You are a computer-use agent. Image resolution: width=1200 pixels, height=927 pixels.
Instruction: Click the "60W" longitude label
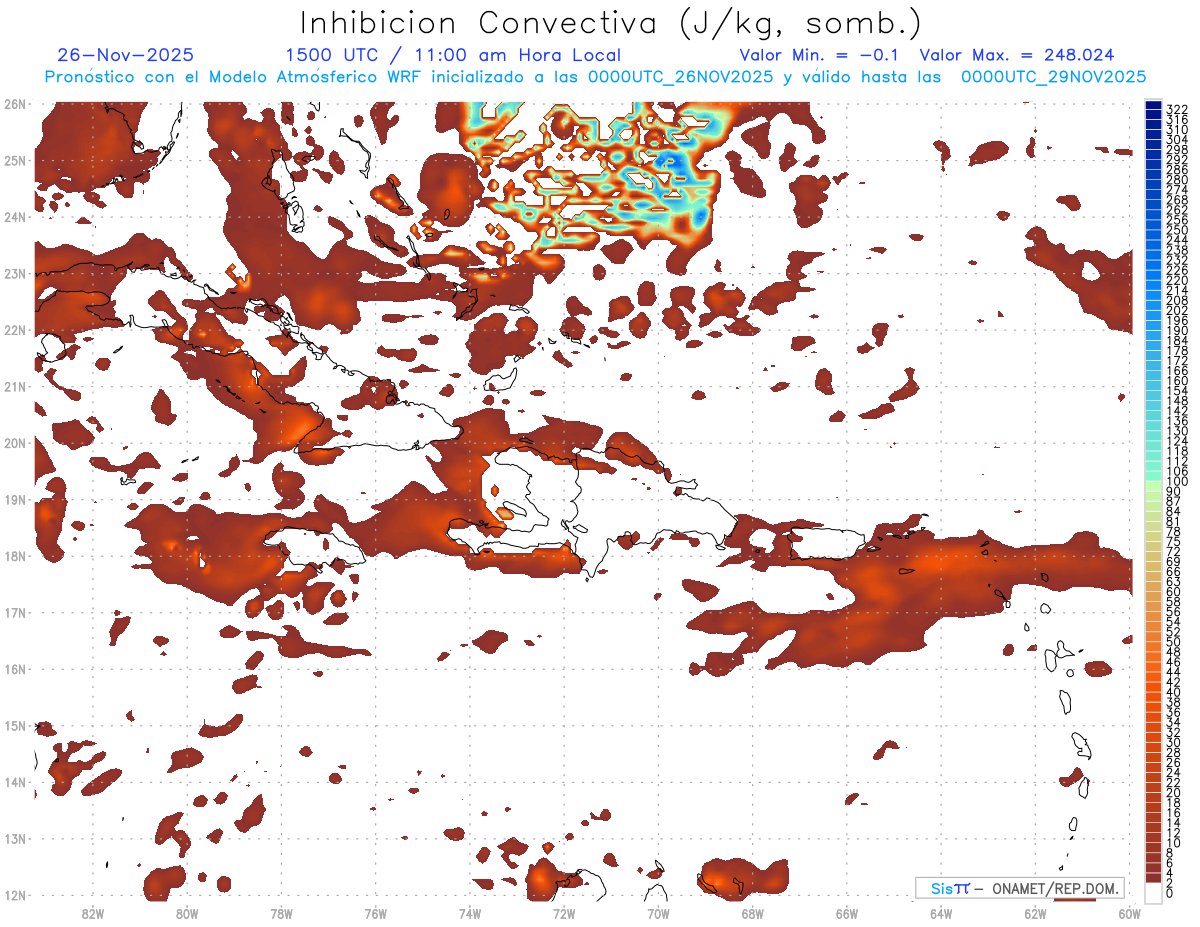click(1130, 912)
